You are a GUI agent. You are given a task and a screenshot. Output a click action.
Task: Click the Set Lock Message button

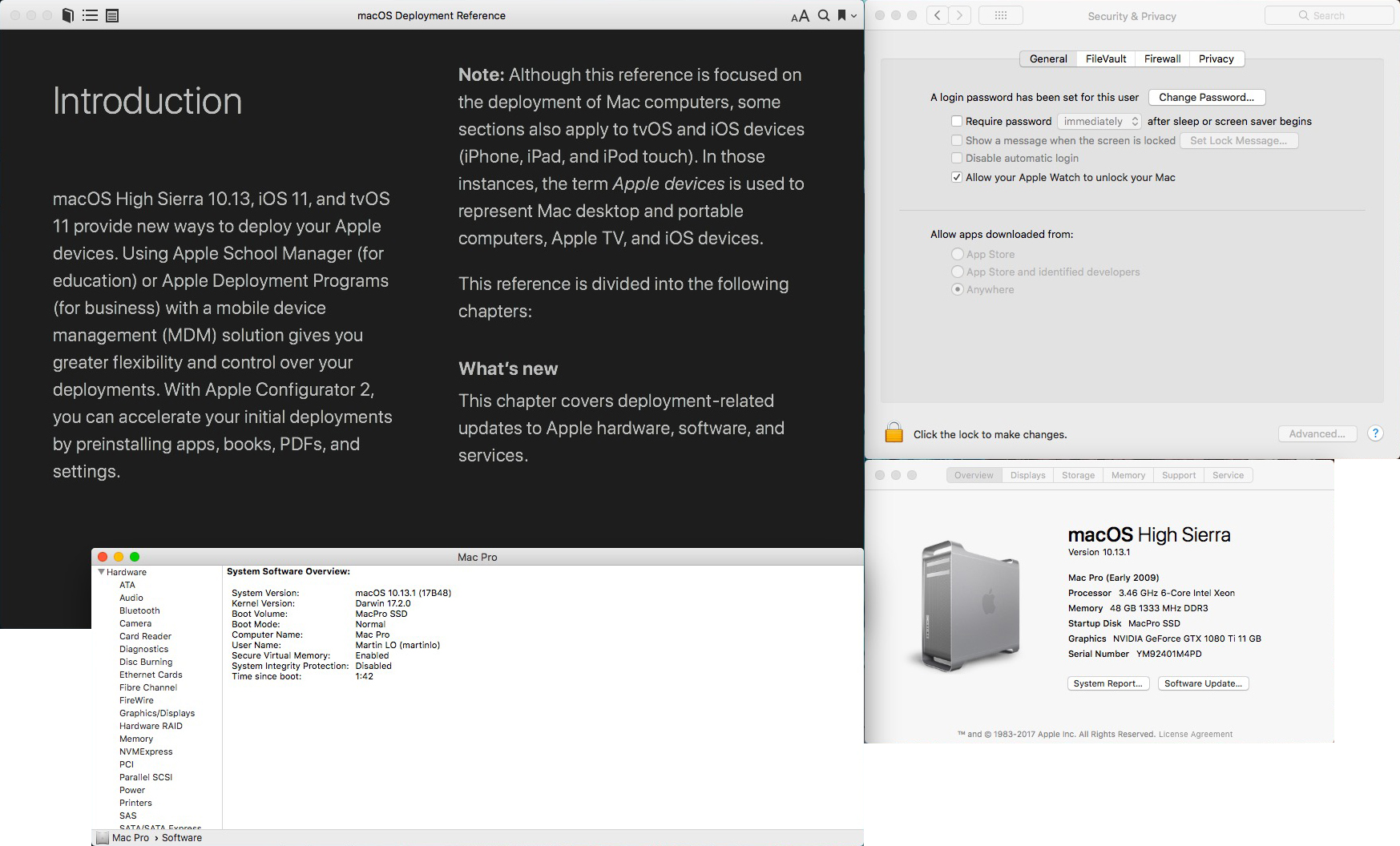coord(1239,140)
